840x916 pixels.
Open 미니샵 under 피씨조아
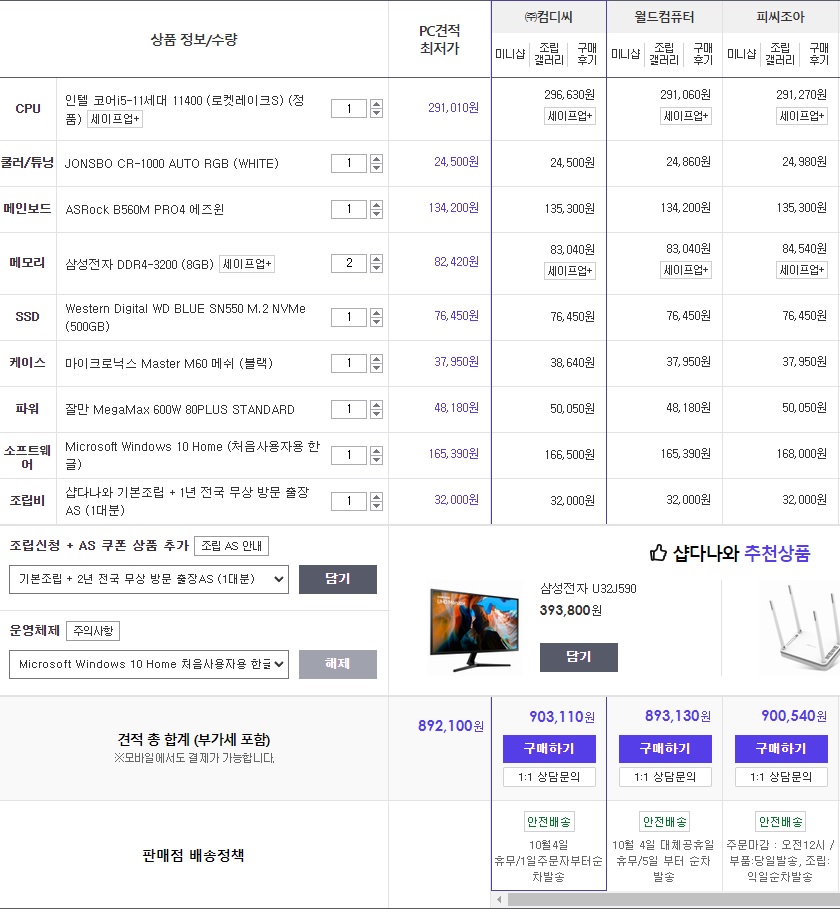[741, 54]
